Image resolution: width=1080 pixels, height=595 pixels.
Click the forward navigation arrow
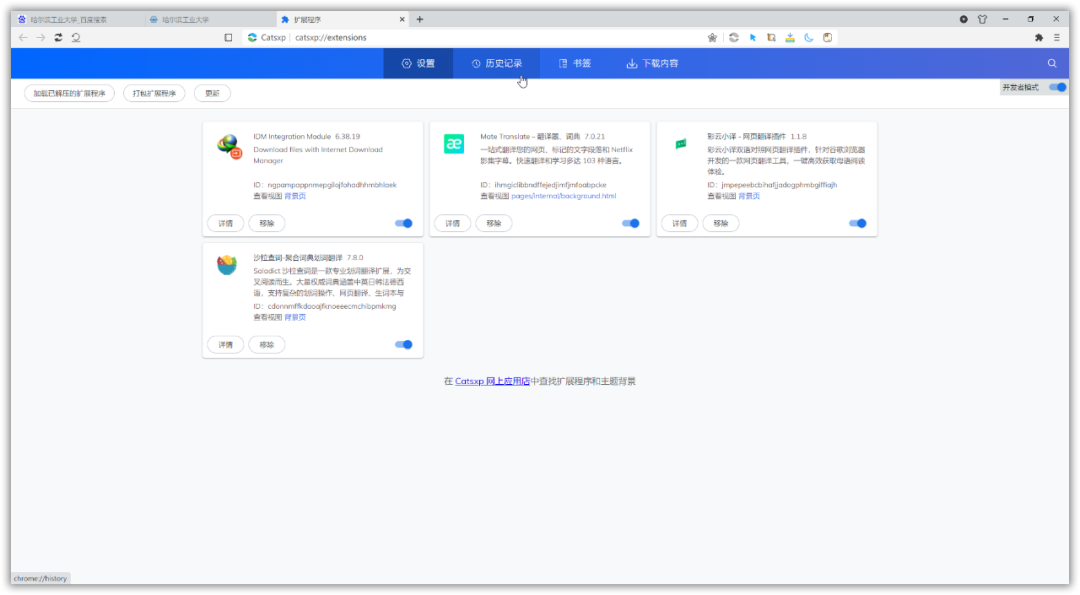[x=41, y=38]
